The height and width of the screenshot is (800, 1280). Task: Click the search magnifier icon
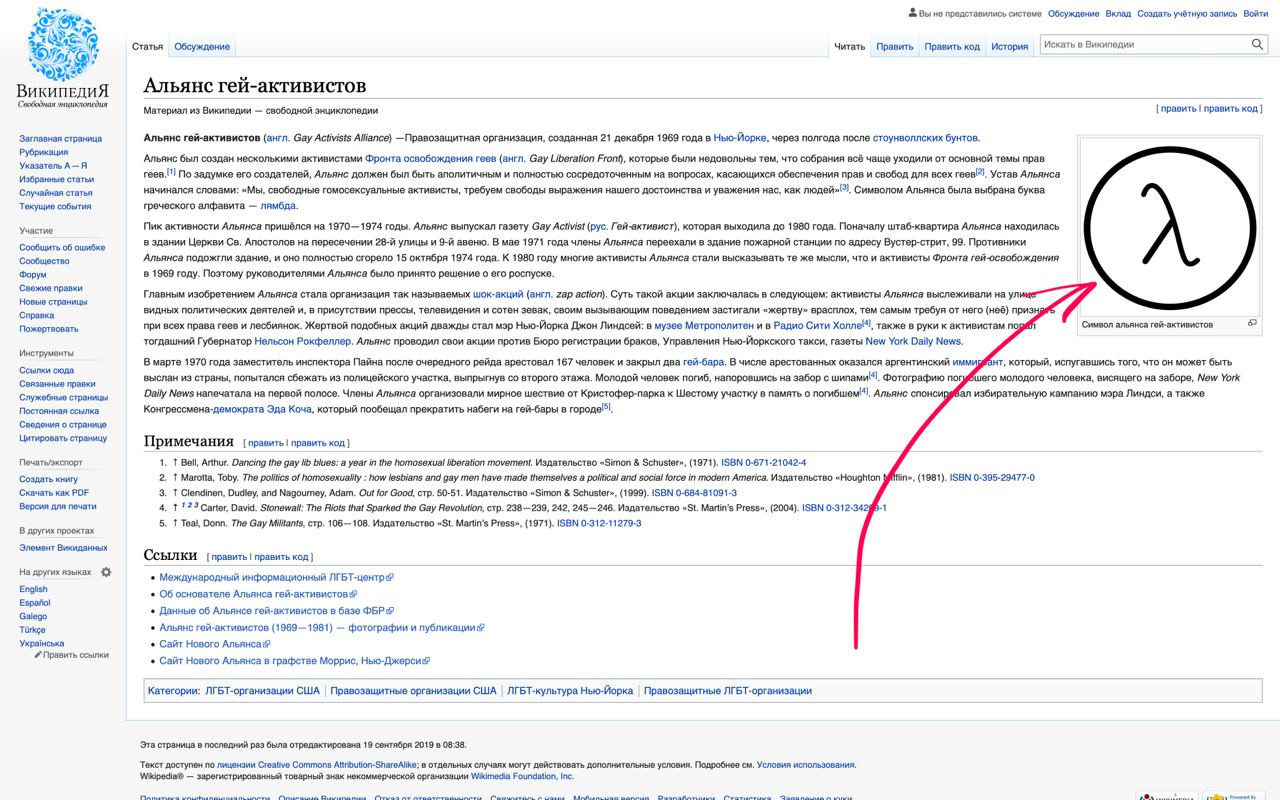tap(1258, 44)
